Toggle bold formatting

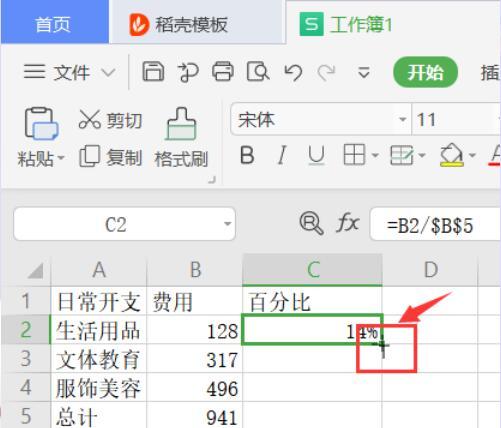[x=247, y=155]
